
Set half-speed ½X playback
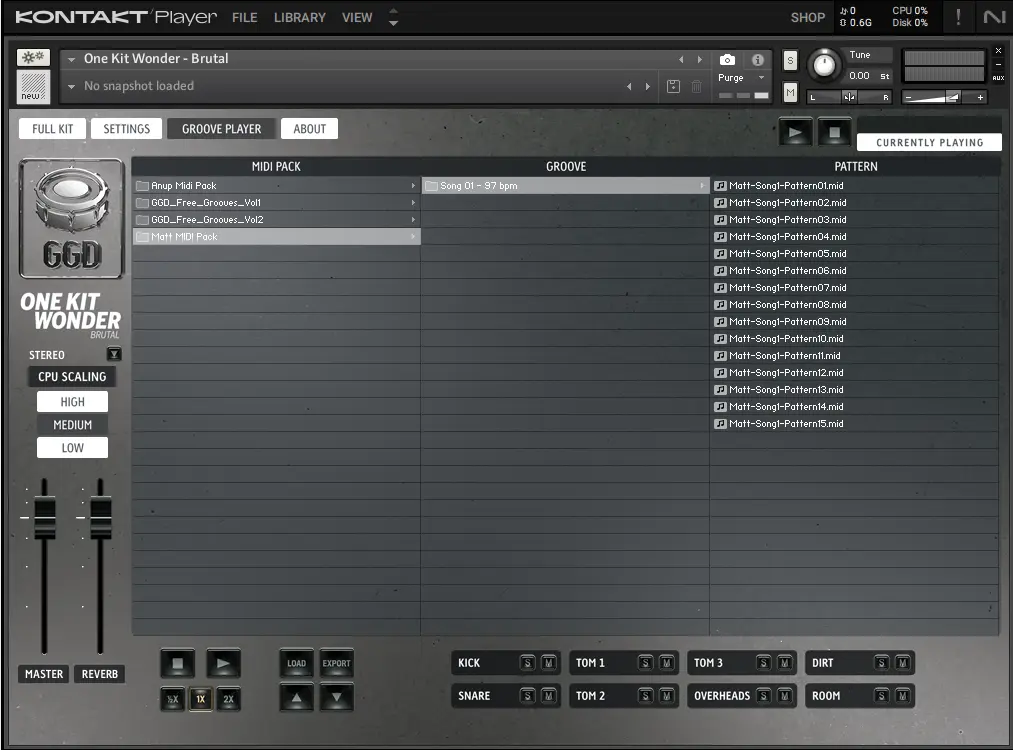172,699
